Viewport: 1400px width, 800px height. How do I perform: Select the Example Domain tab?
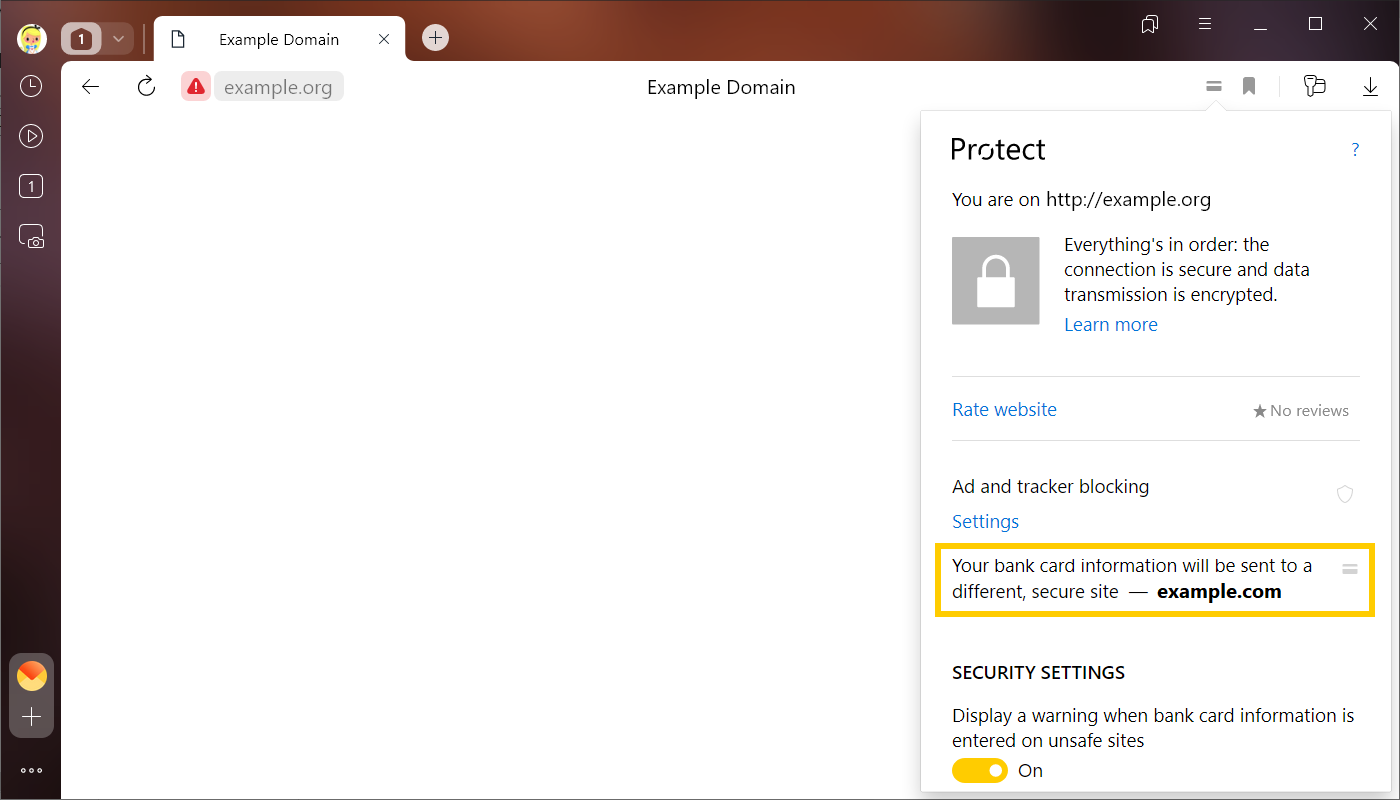point(278,40)
